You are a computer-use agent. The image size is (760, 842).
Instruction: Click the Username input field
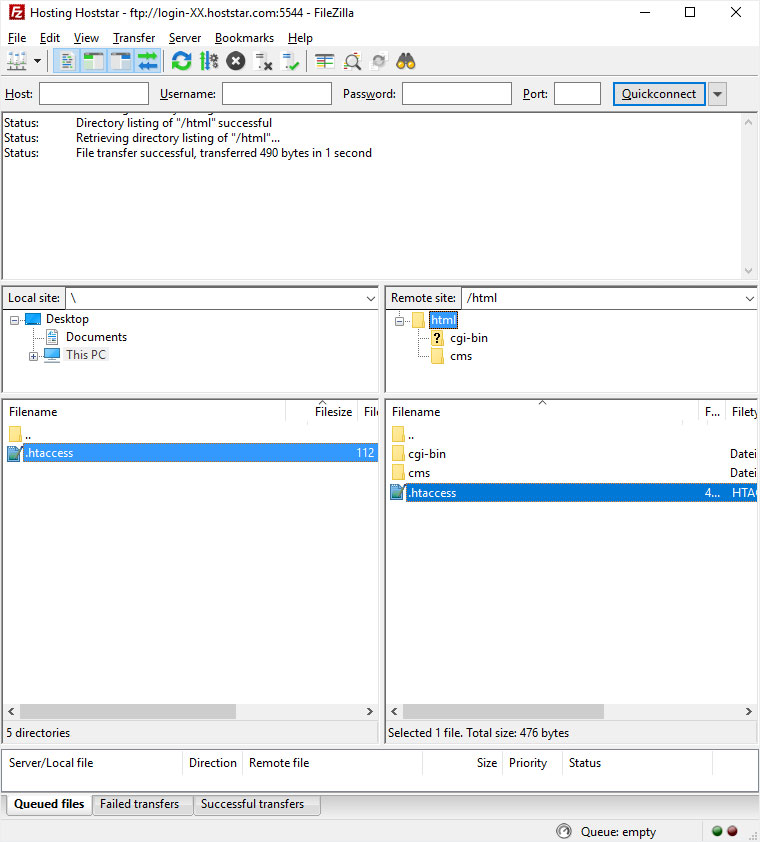click(277, 94)
